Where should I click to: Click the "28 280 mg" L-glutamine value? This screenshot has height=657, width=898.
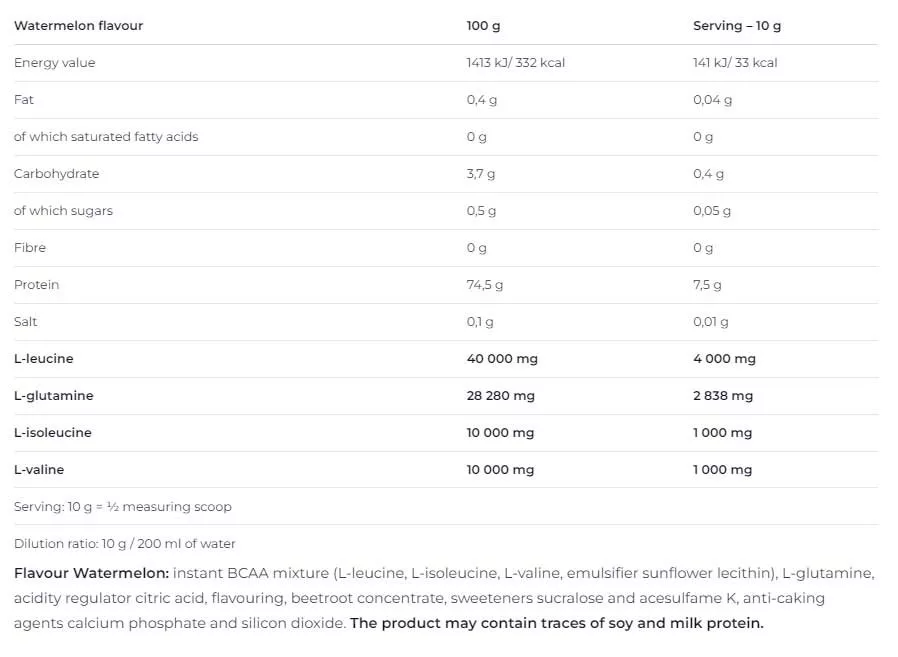click(x=501, y=396)
